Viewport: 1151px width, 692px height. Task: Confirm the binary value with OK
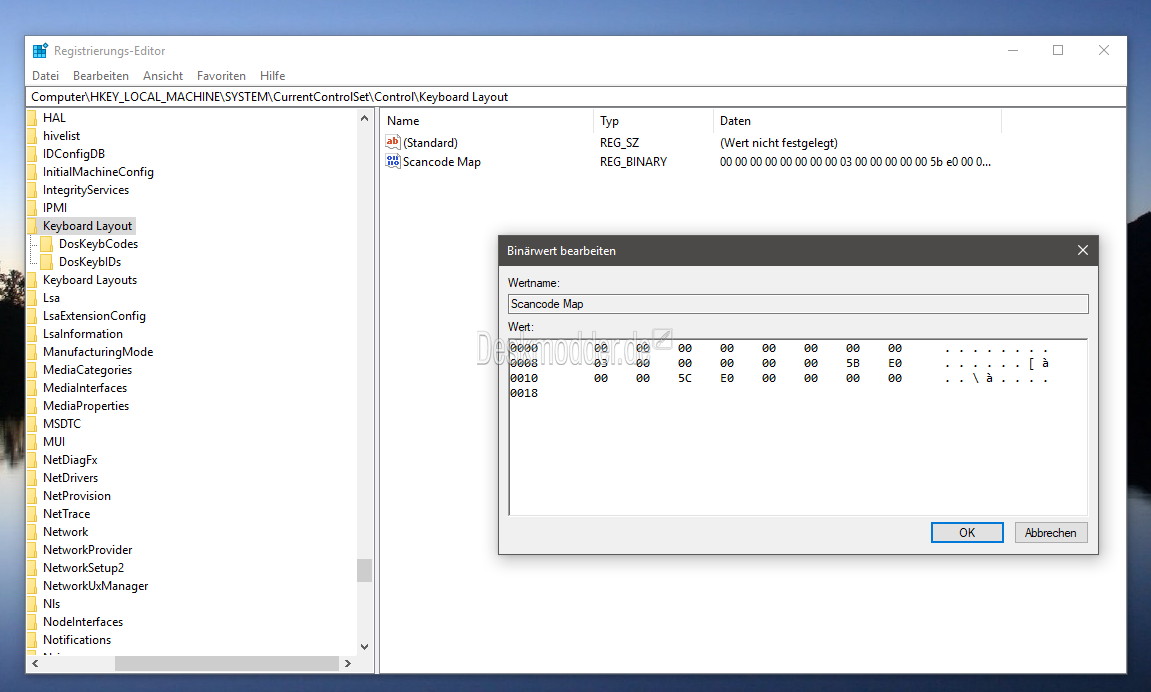967,533
